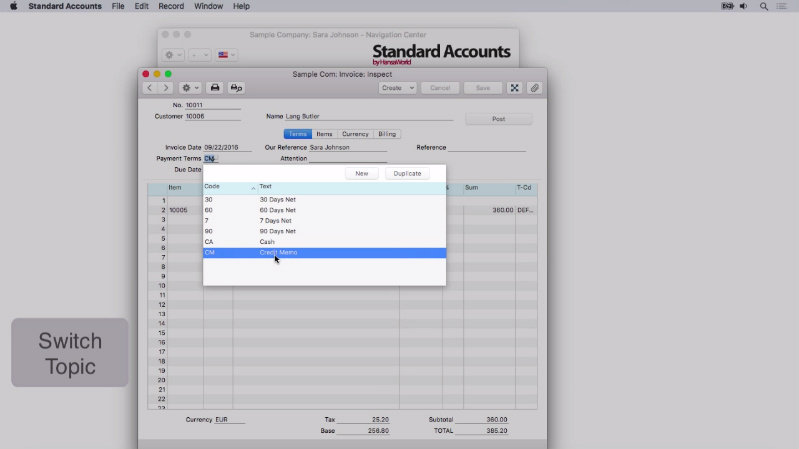Open the language flag dropdown in Navigation Center
The image size is (799, 449).
coord(226,55)
